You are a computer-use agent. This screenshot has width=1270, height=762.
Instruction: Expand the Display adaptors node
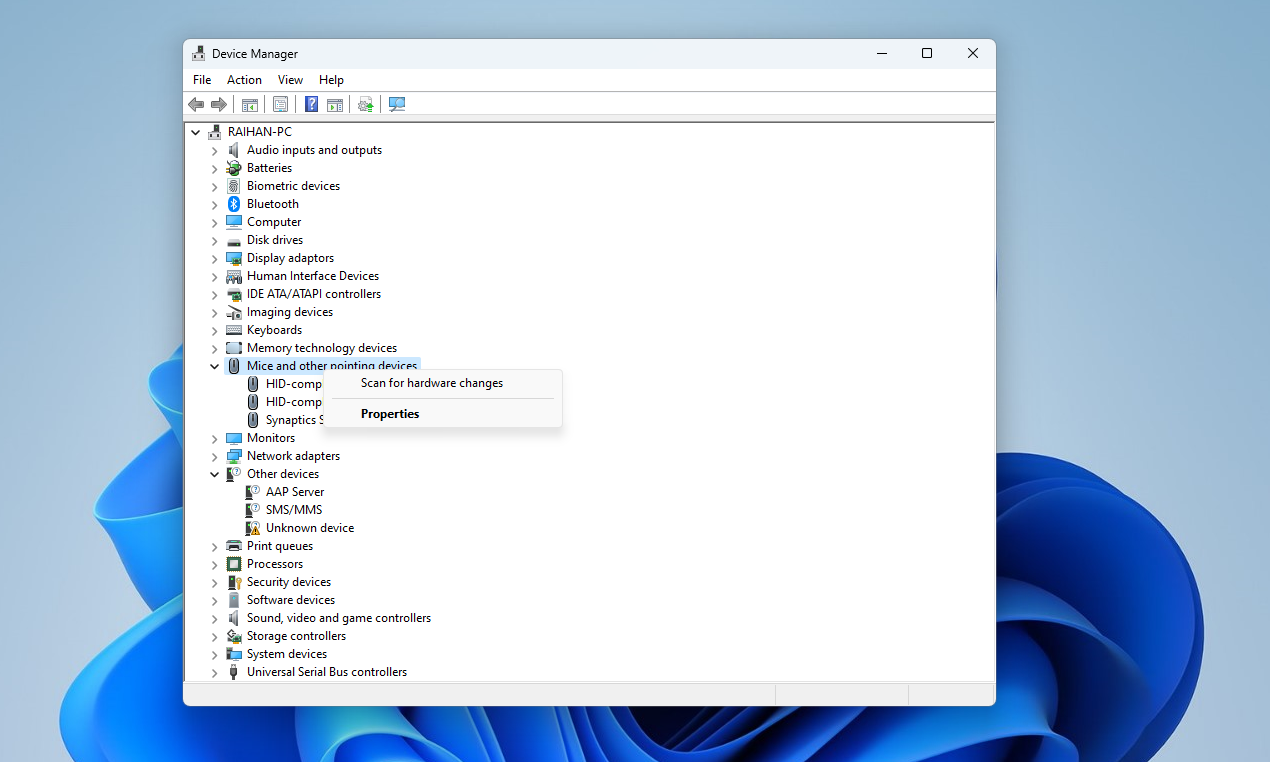click(214, 258)
